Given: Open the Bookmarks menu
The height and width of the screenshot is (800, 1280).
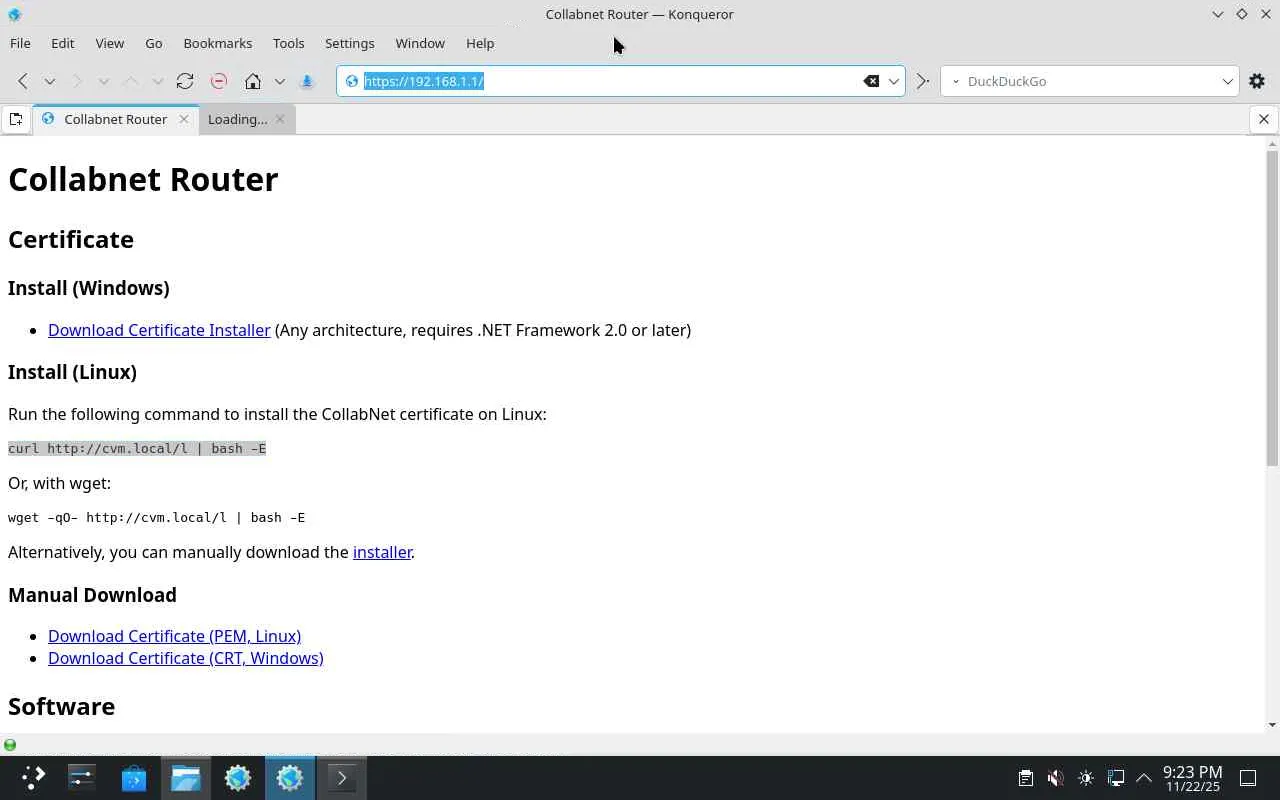Looking at the screenshot, I should click(x=217, y=43).
